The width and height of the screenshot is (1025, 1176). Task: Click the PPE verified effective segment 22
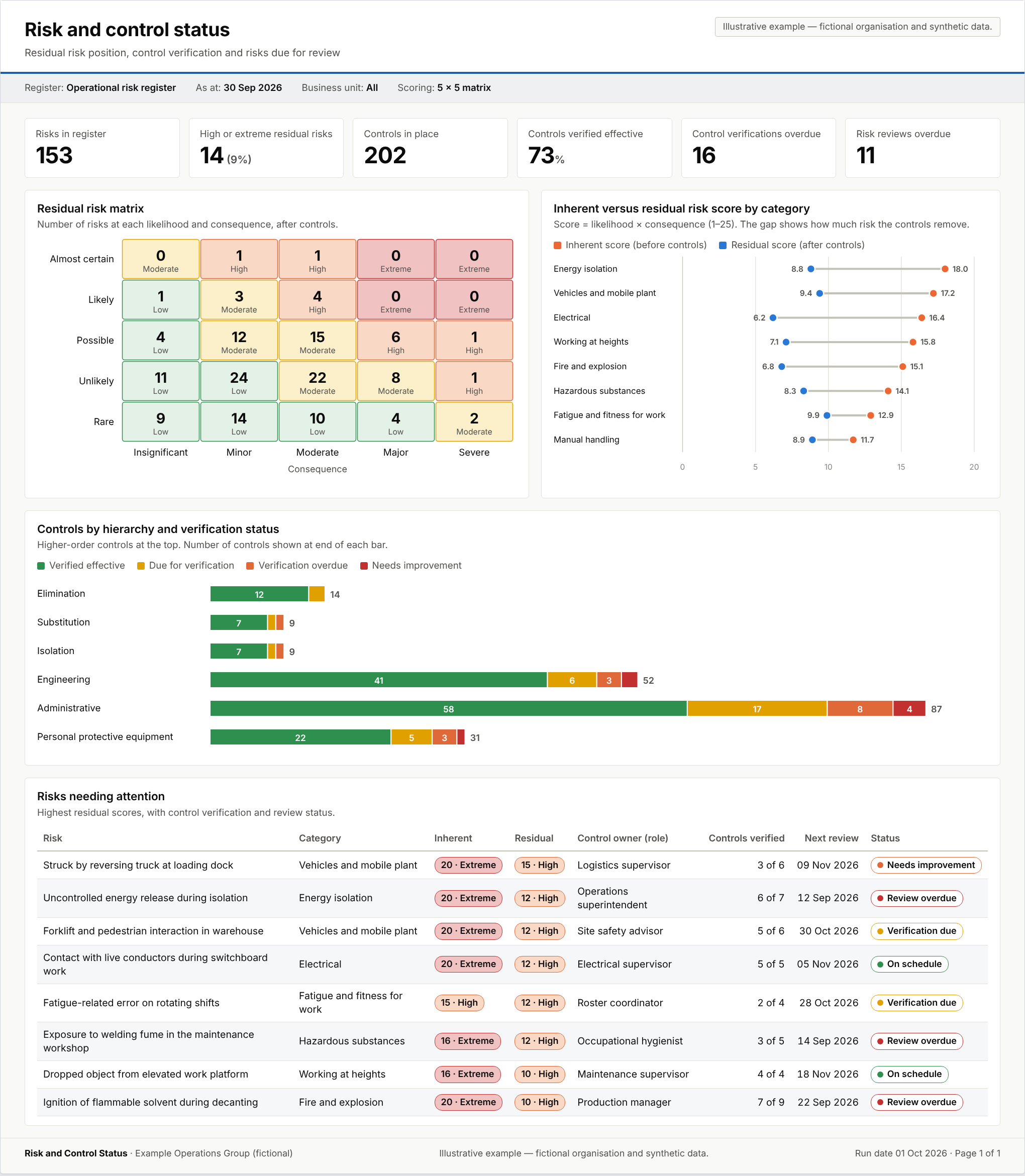(x=300, y=737)
